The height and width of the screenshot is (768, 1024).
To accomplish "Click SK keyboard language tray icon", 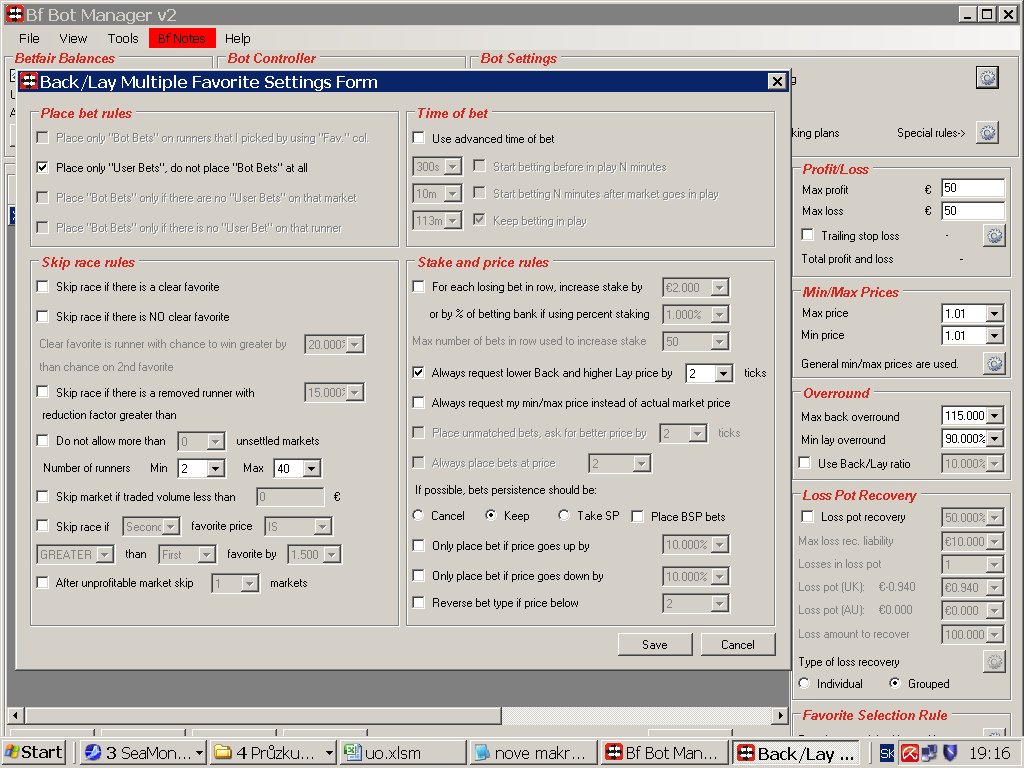I will click(887, 754).
